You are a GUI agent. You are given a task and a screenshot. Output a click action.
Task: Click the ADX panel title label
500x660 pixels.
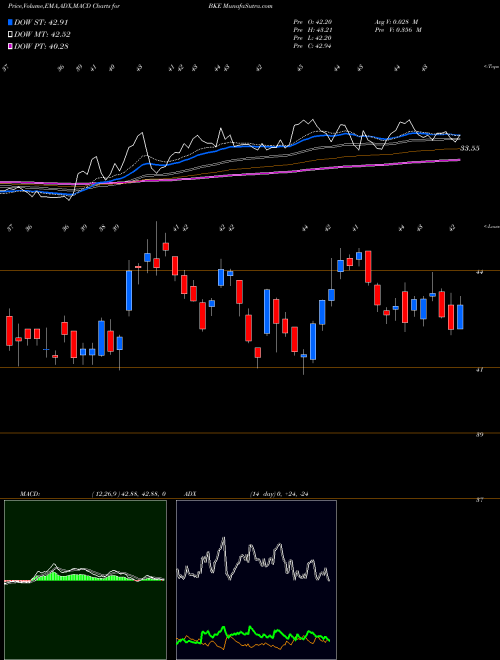point(190,494)
